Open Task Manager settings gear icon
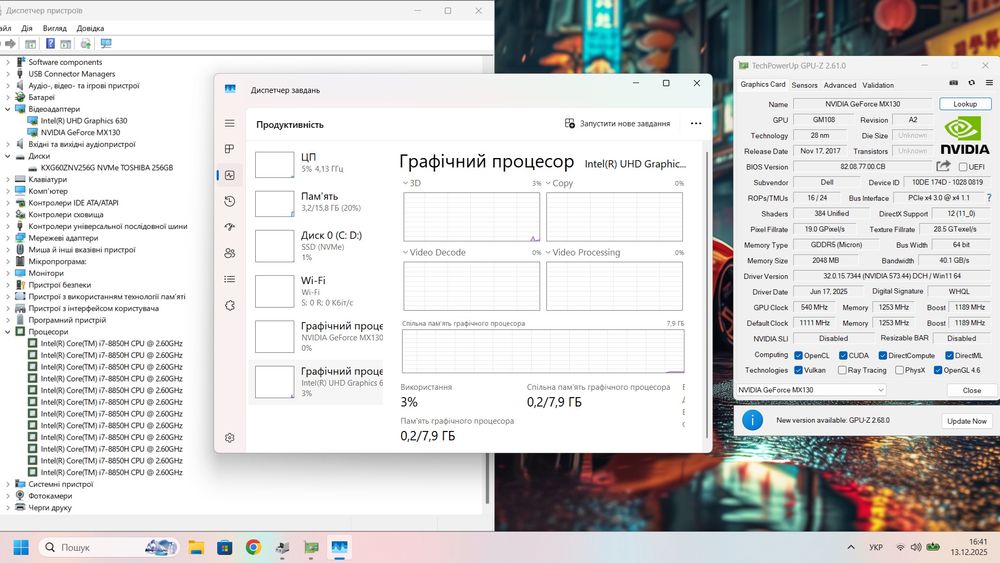The height and width of the screenshot is (563, 1000). (x=230, y=437)
